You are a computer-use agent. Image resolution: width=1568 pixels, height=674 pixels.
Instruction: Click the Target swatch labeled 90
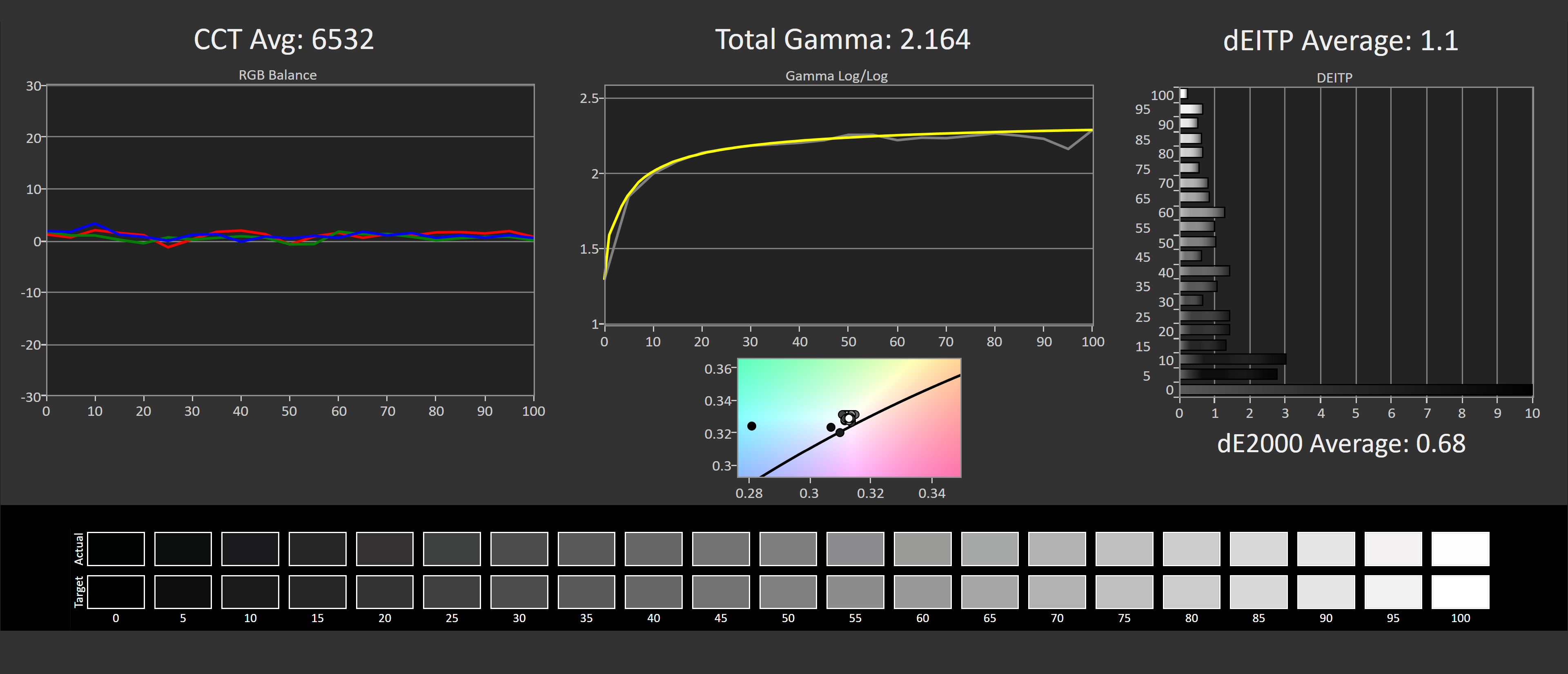pos(1326,592)
